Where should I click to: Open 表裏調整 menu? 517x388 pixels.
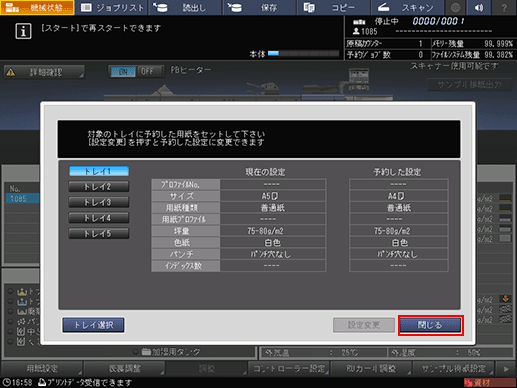pos(125,369)
